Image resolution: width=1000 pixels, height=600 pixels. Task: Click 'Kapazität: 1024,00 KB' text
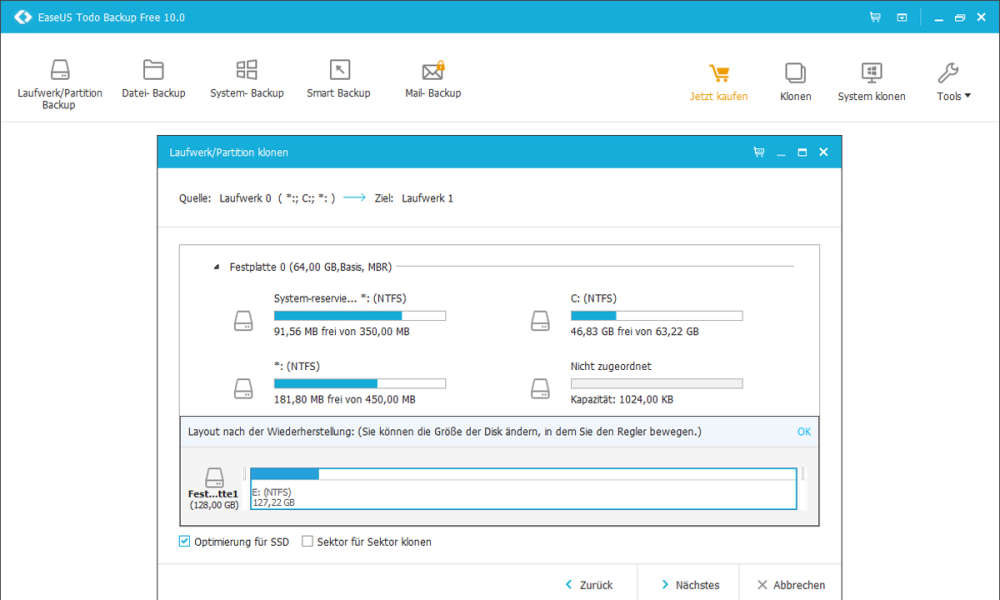click(x=622, y=400)
